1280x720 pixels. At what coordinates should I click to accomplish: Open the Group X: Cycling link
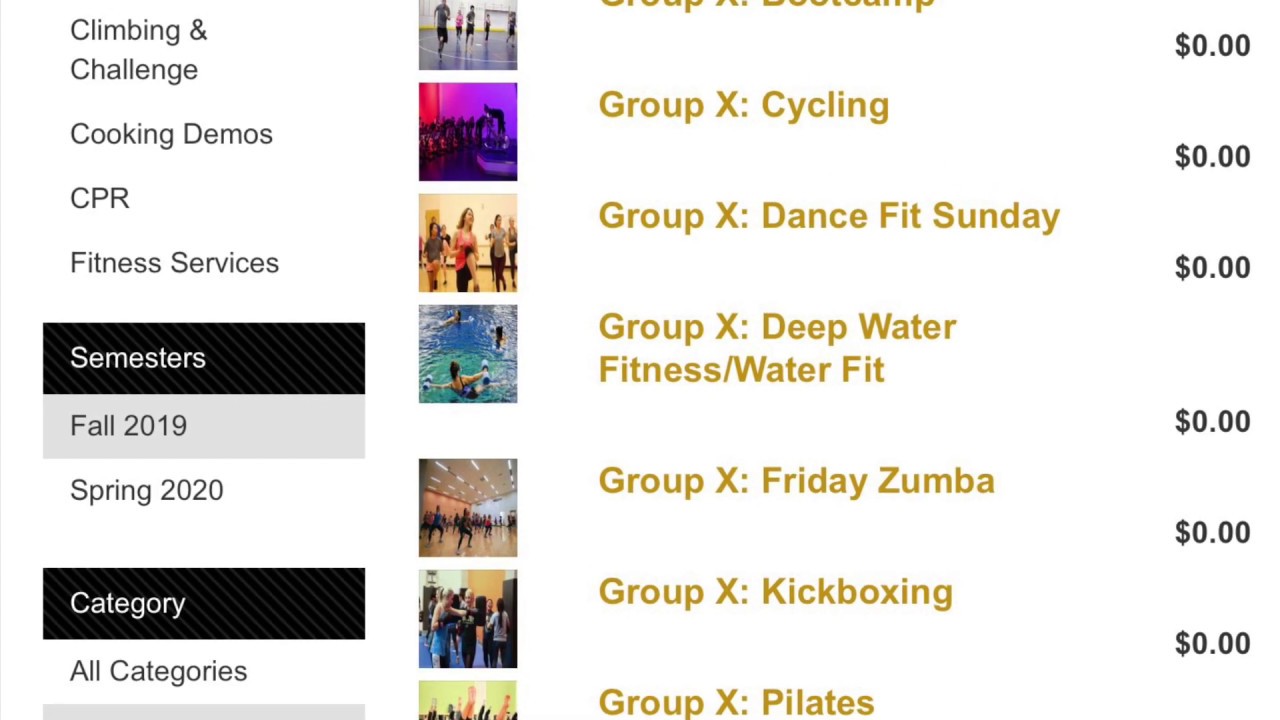743,106
